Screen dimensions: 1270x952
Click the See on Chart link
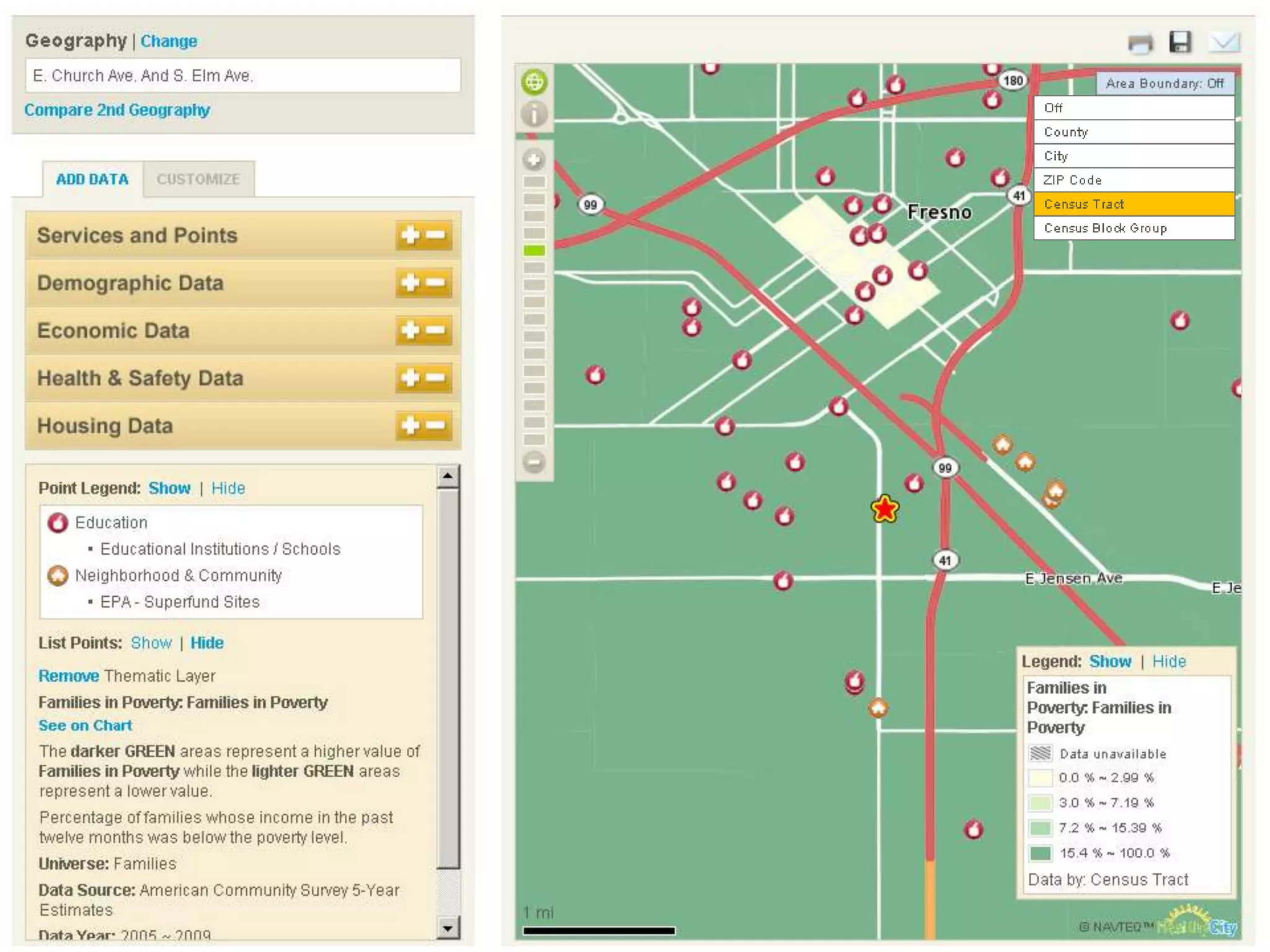click(x=85, y=725)
